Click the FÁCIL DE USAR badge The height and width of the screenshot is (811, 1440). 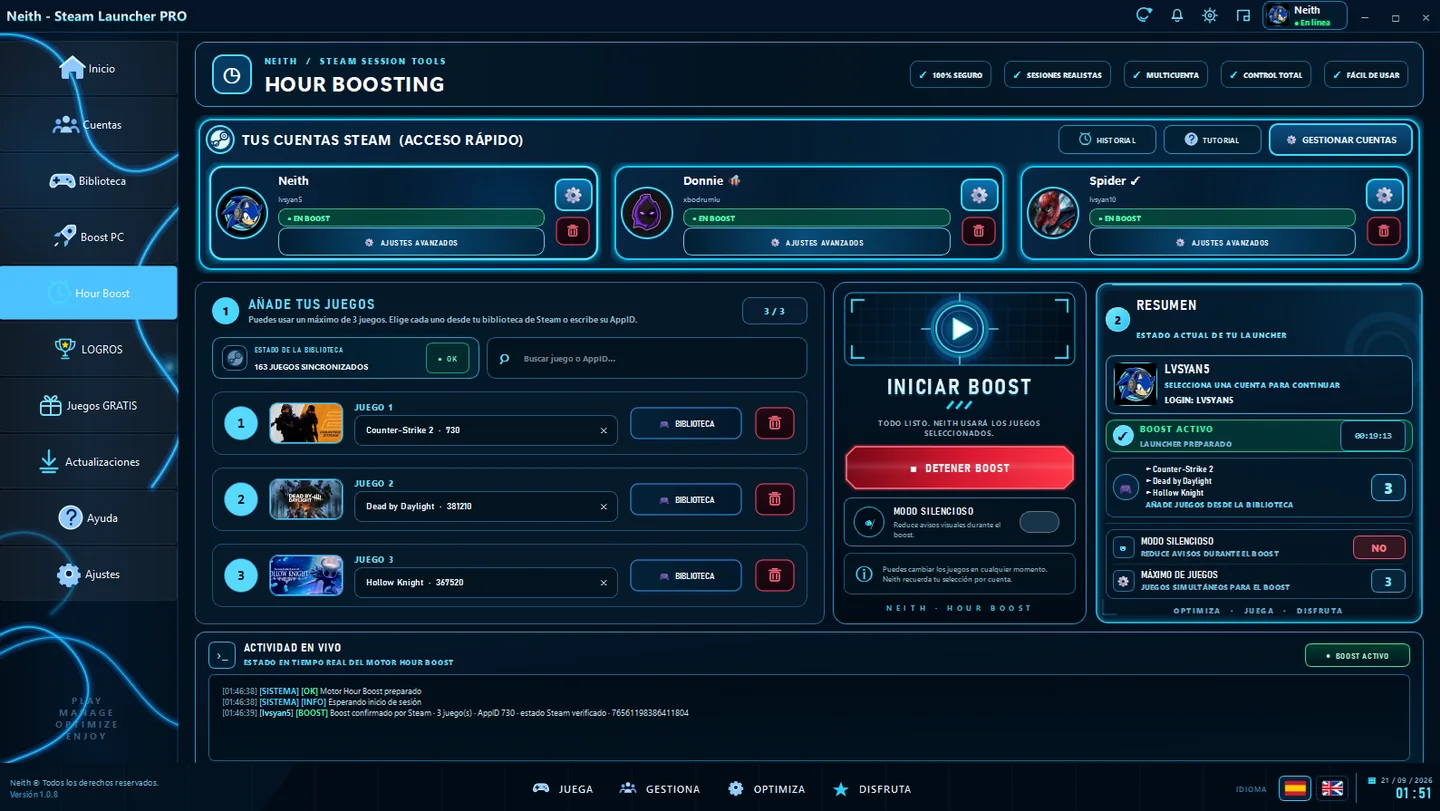1366,75
